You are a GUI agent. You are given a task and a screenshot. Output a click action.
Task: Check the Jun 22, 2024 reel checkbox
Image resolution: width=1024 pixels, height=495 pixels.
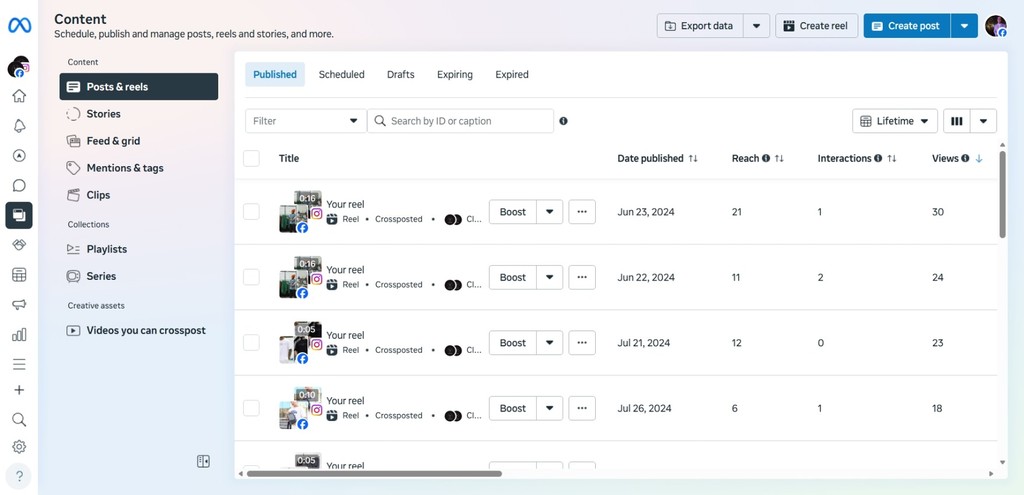pyautogui.click(x=251, y=277)
